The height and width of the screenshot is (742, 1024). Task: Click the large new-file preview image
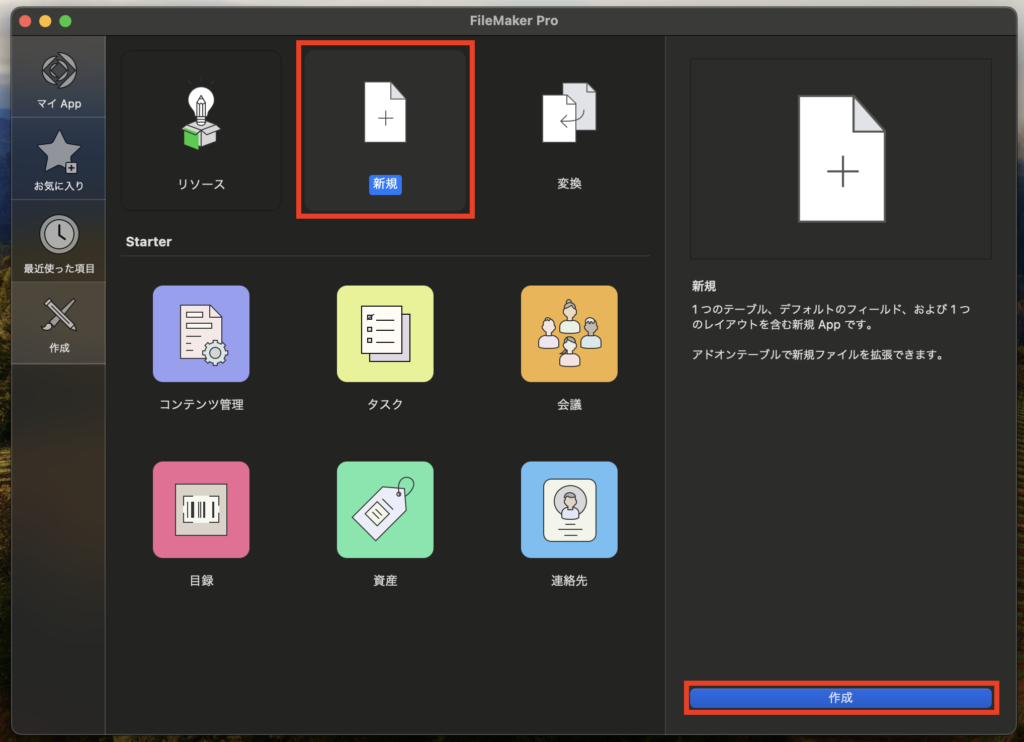coord(840,159)
